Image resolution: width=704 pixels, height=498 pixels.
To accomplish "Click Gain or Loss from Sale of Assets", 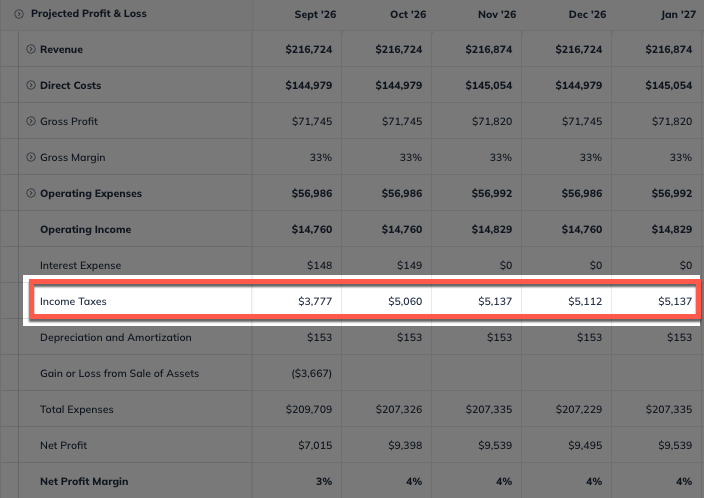I will click(x=119, y=373).
